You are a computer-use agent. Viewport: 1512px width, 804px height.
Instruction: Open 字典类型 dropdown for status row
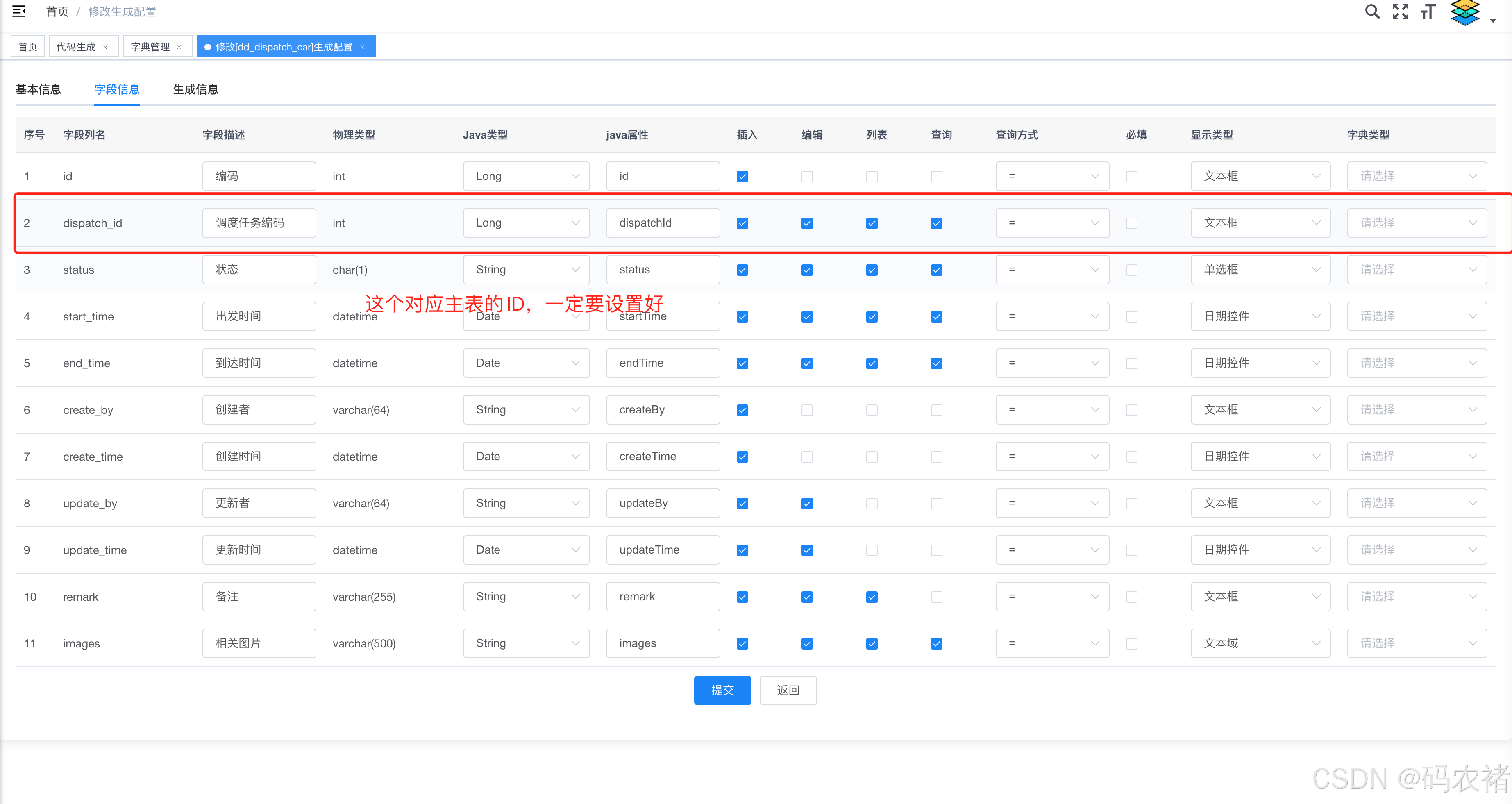[1417, 269]
